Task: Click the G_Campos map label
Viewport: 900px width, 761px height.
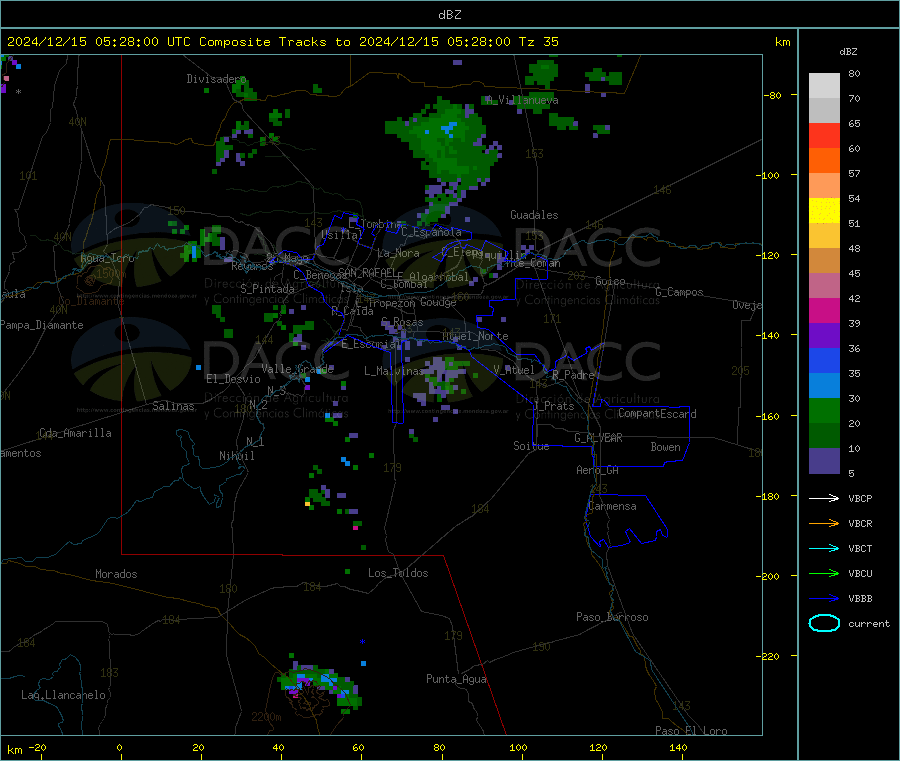Action: point(679,292)
